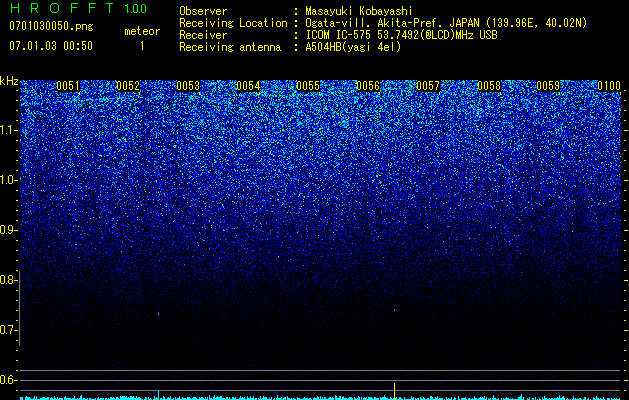Click the 0.8 kHz axis label

pos(9,280)
